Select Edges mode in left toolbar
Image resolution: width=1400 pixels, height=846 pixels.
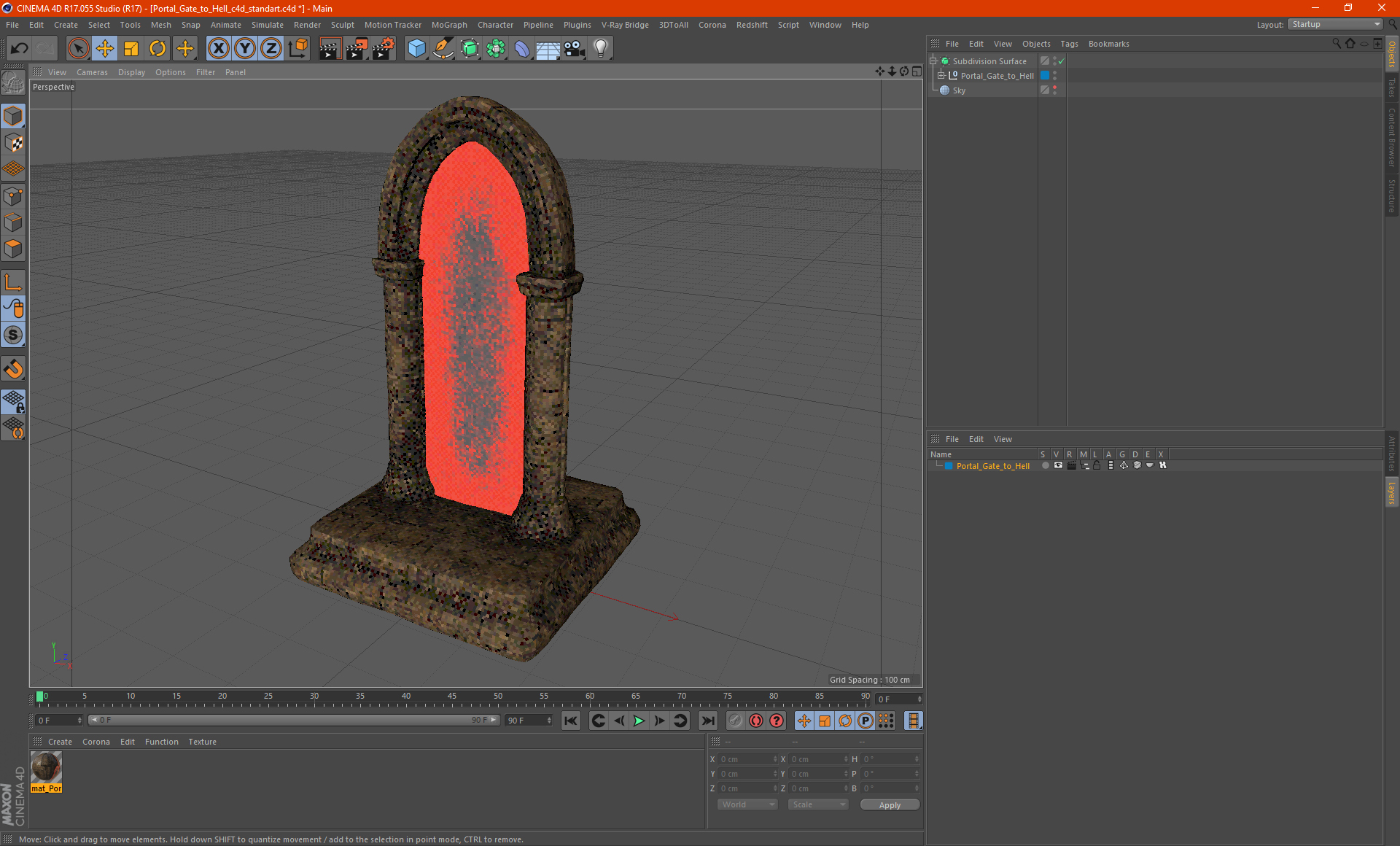[x=13, y=222]
